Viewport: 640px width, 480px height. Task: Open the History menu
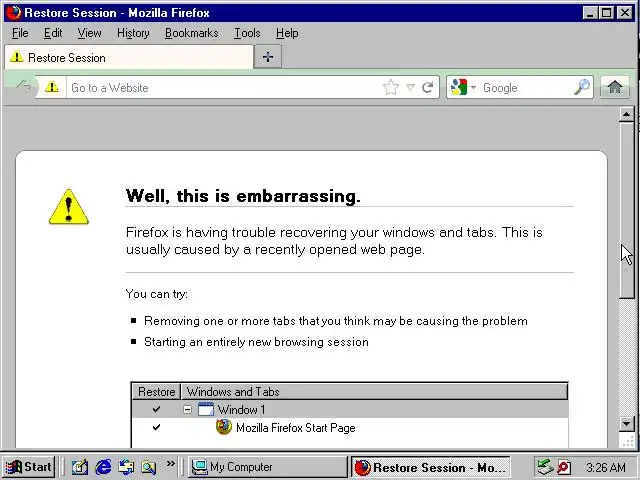pos(133,33)
